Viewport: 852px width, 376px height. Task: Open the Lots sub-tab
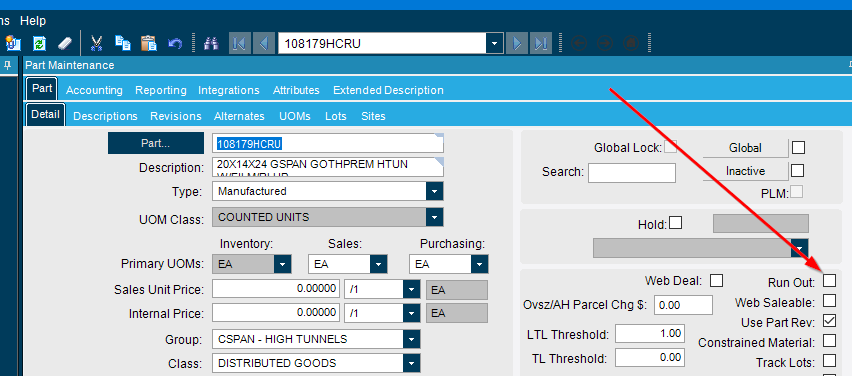point(336,116)
